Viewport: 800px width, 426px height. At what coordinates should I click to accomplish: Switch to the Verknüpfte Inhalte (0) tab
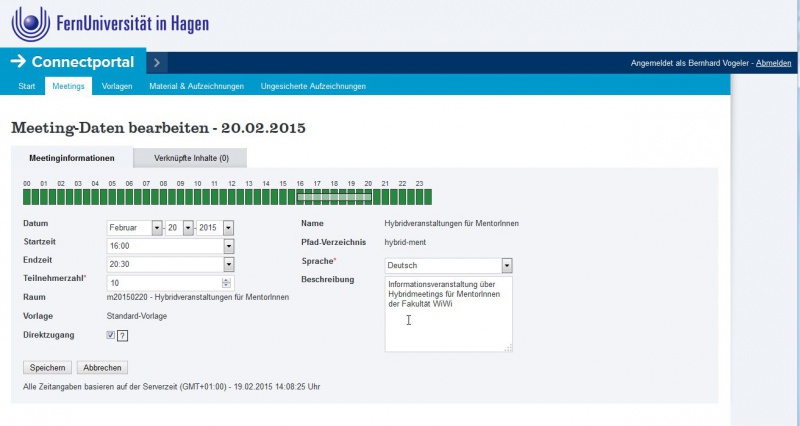(191, 158)
